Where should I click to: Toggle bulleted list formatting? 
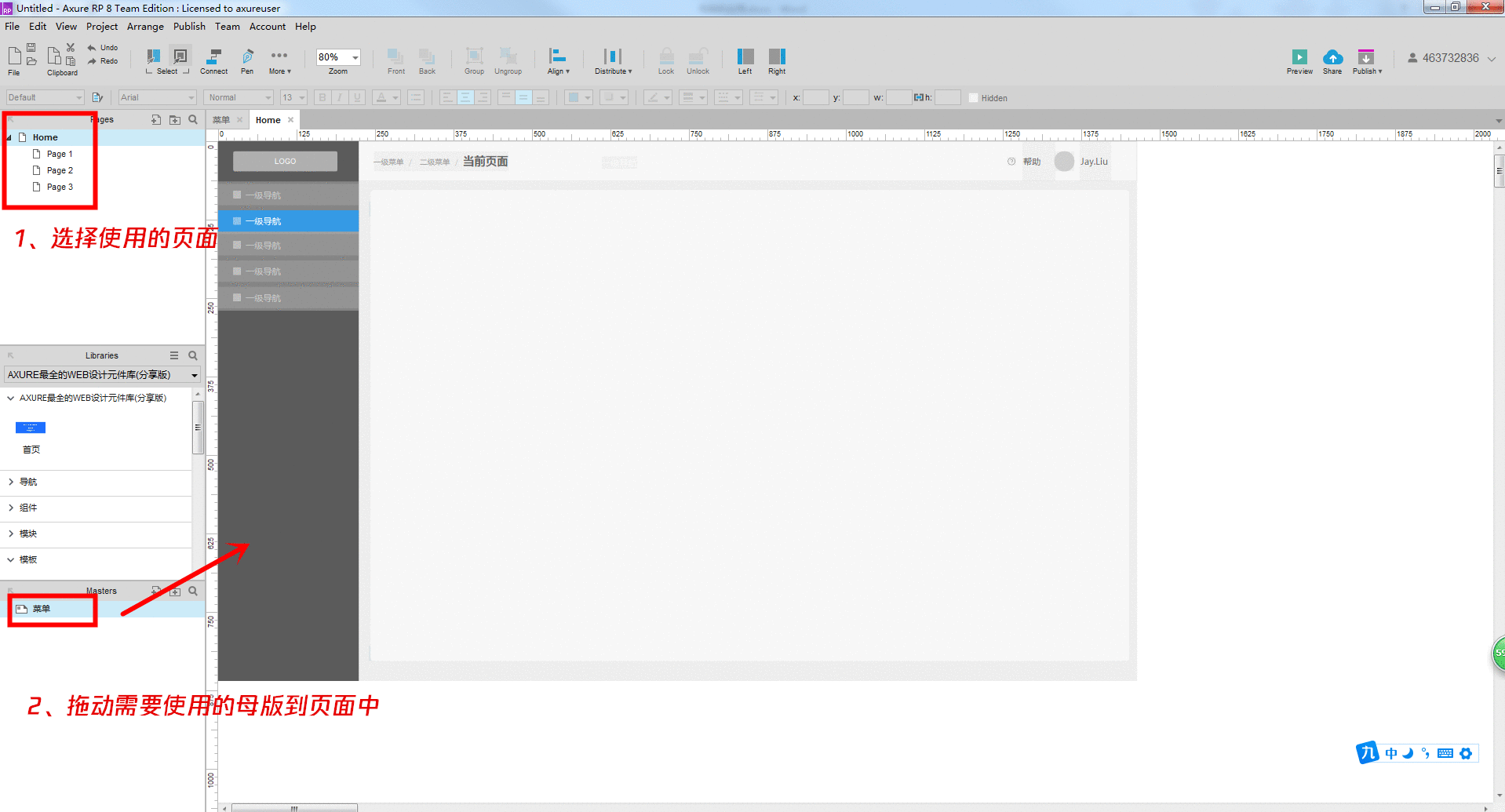pos(416,97)
